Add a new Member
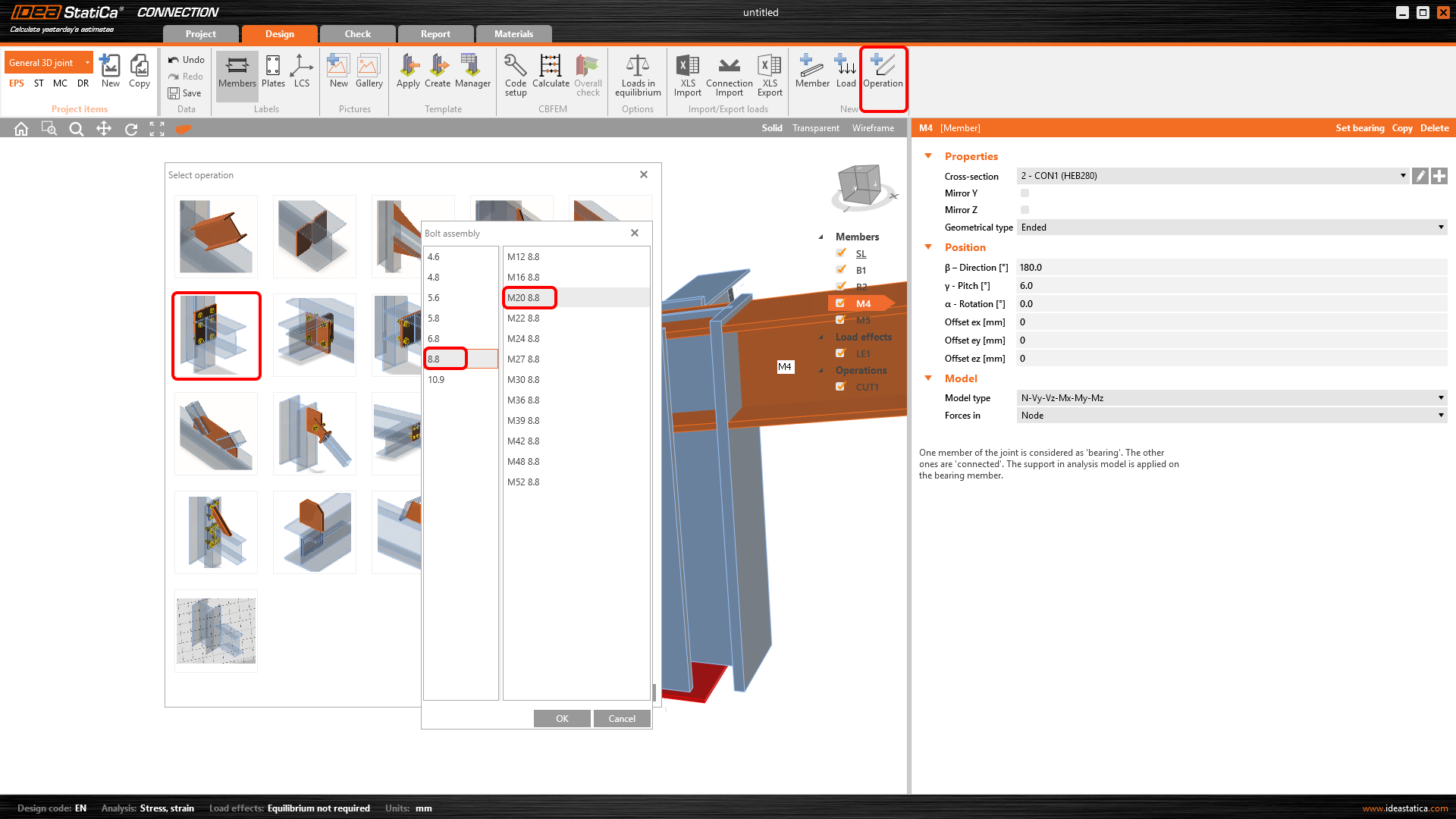The height and width of the screenshot is (819, 1456). (811, 72)
